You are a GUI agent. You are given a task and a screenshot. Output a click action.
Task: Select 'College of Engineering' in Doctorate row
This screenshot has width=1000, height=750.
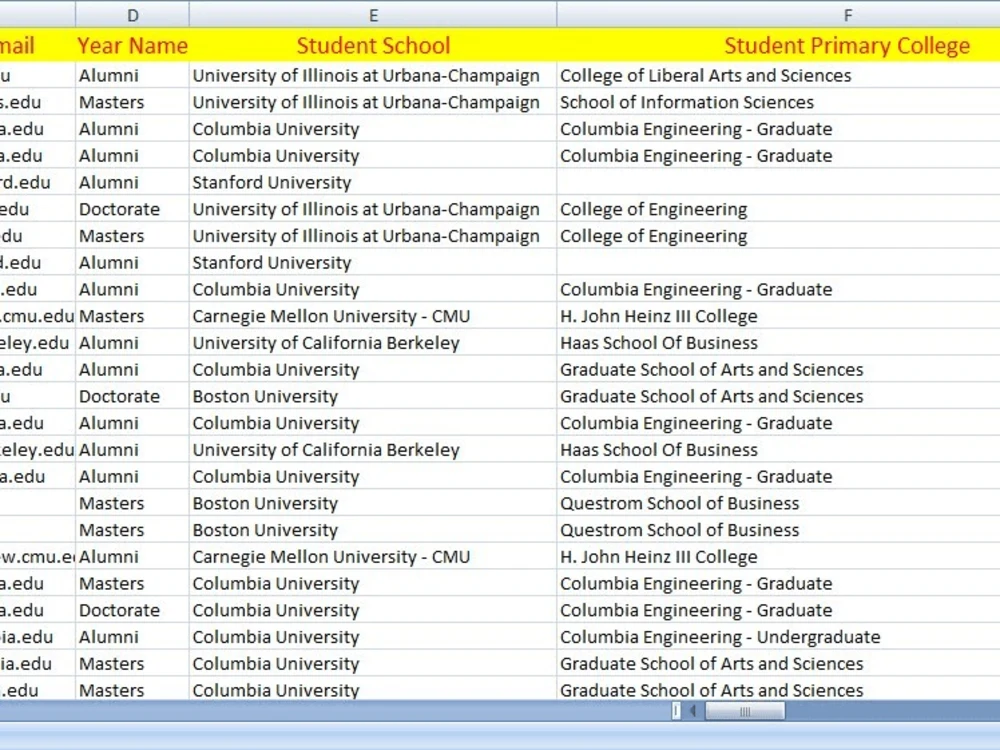point(778,209)
